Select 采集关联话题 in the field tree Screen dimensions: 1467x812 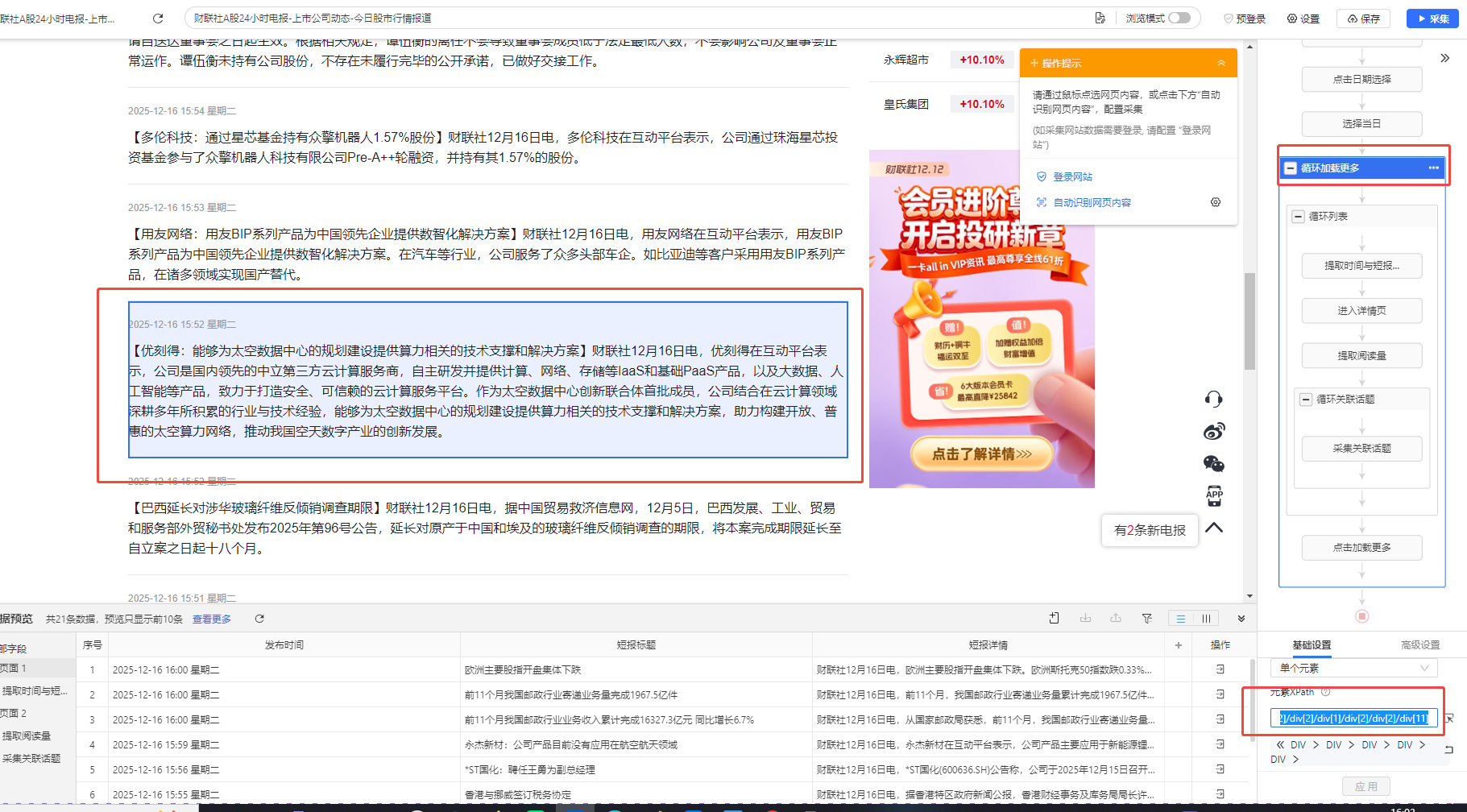point(31,759)
